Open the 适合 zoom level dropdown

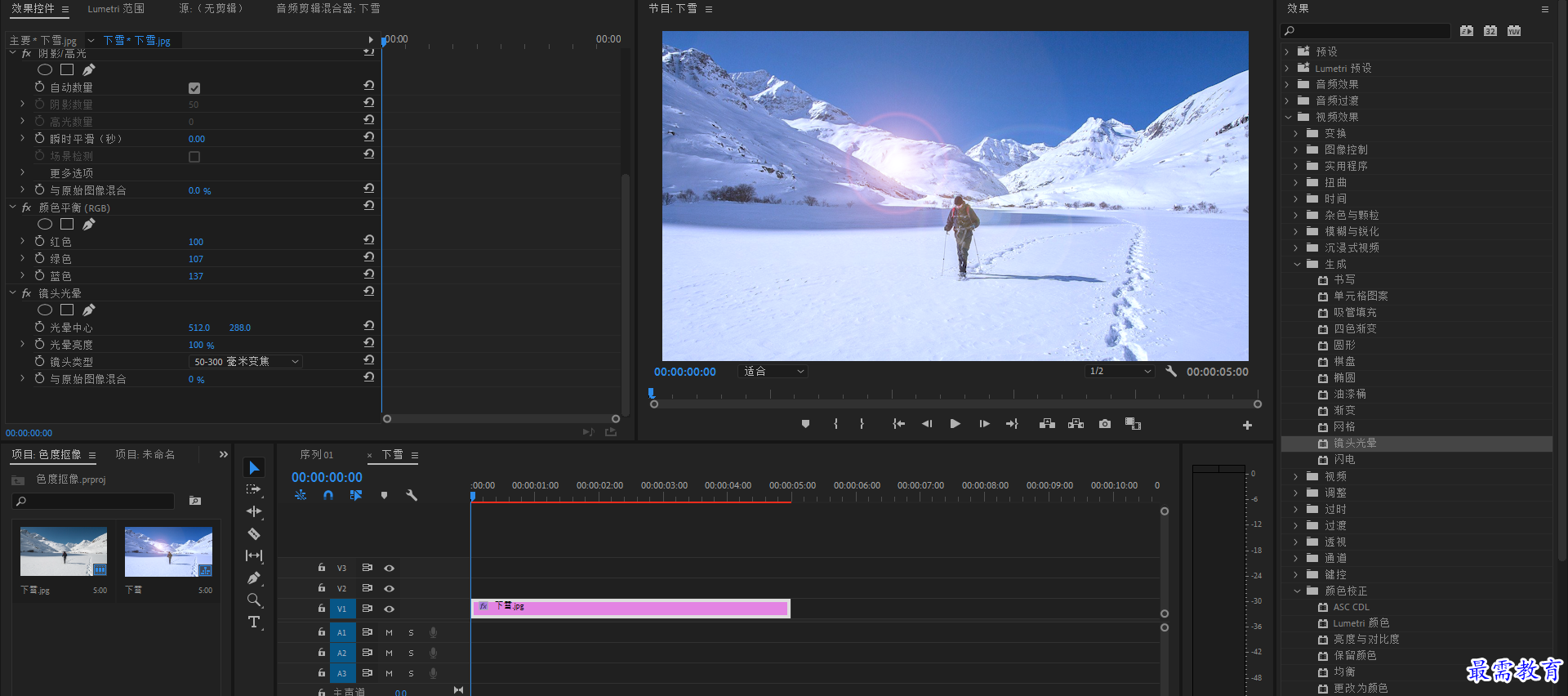click(773, 371)
